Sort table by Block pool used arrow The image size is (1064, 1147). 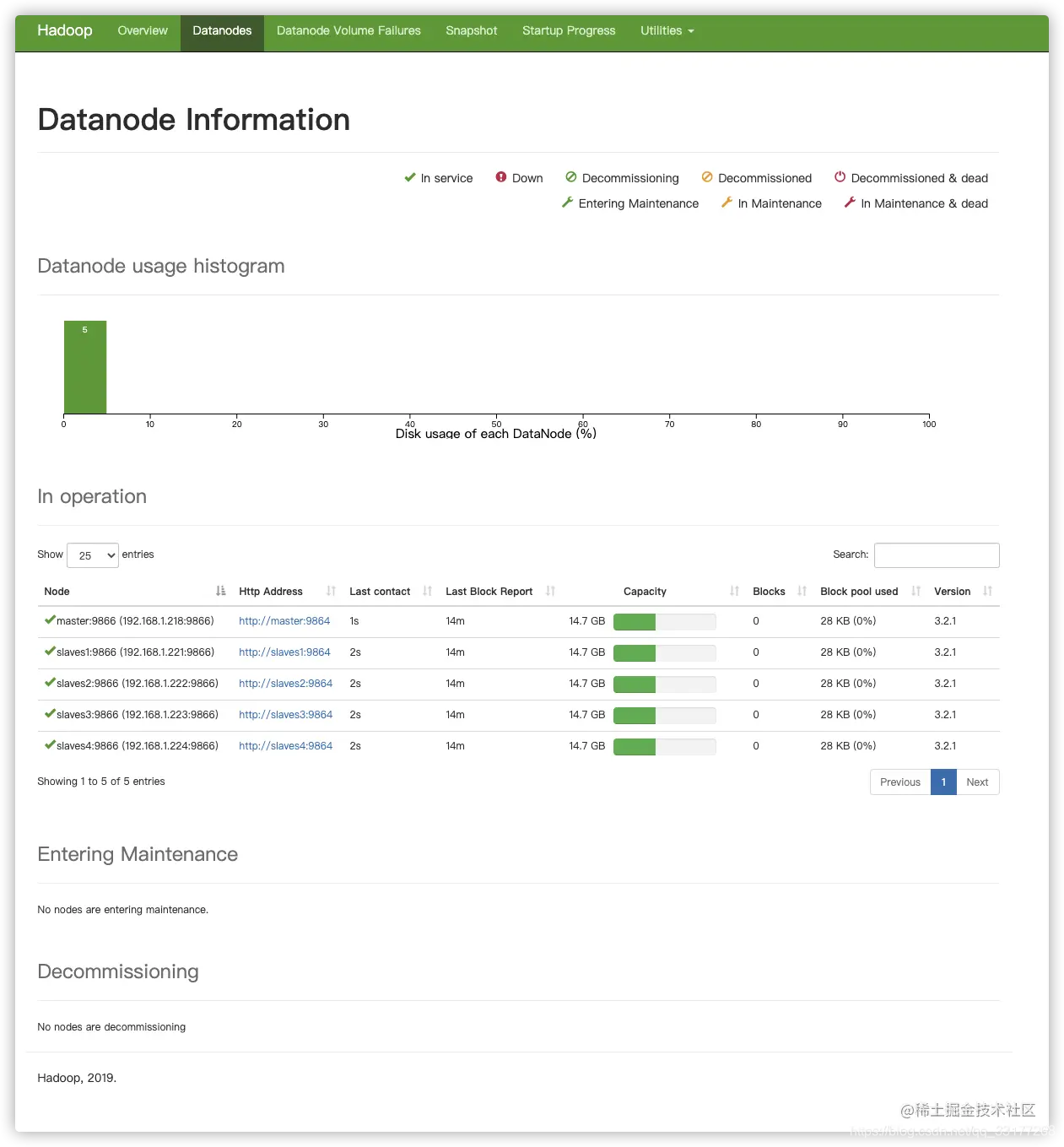pos(916,591)
